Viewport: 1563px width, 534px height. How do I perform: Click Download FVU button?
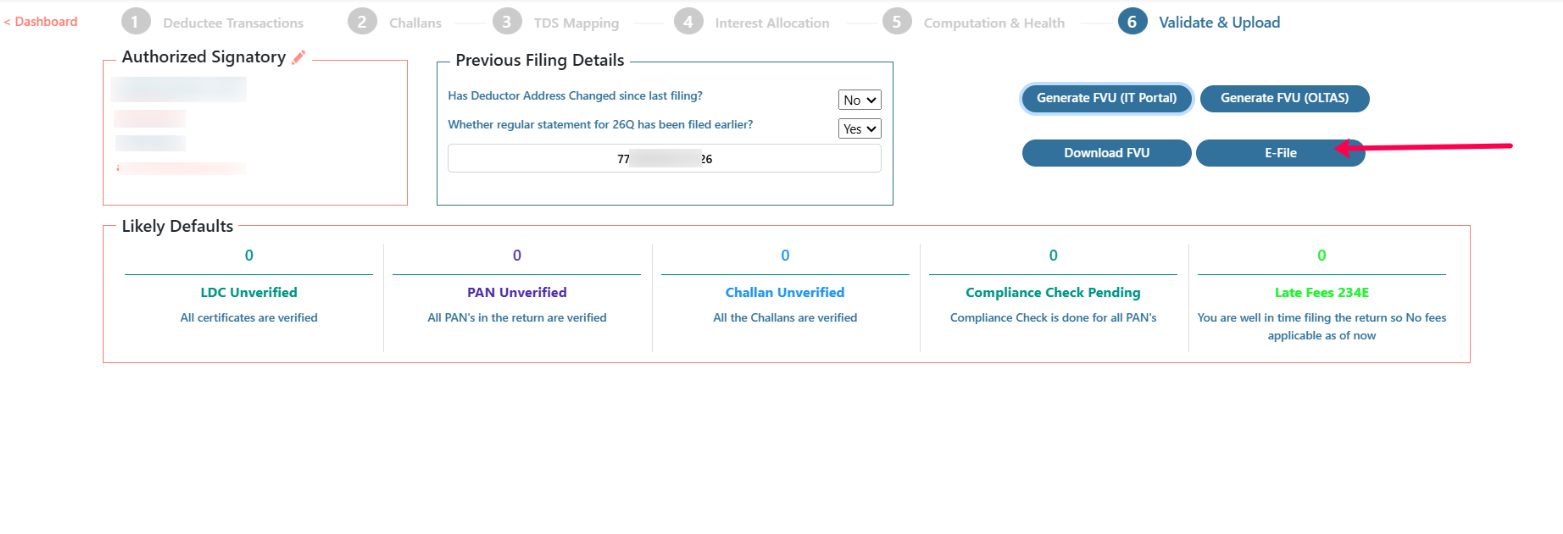1107,153
